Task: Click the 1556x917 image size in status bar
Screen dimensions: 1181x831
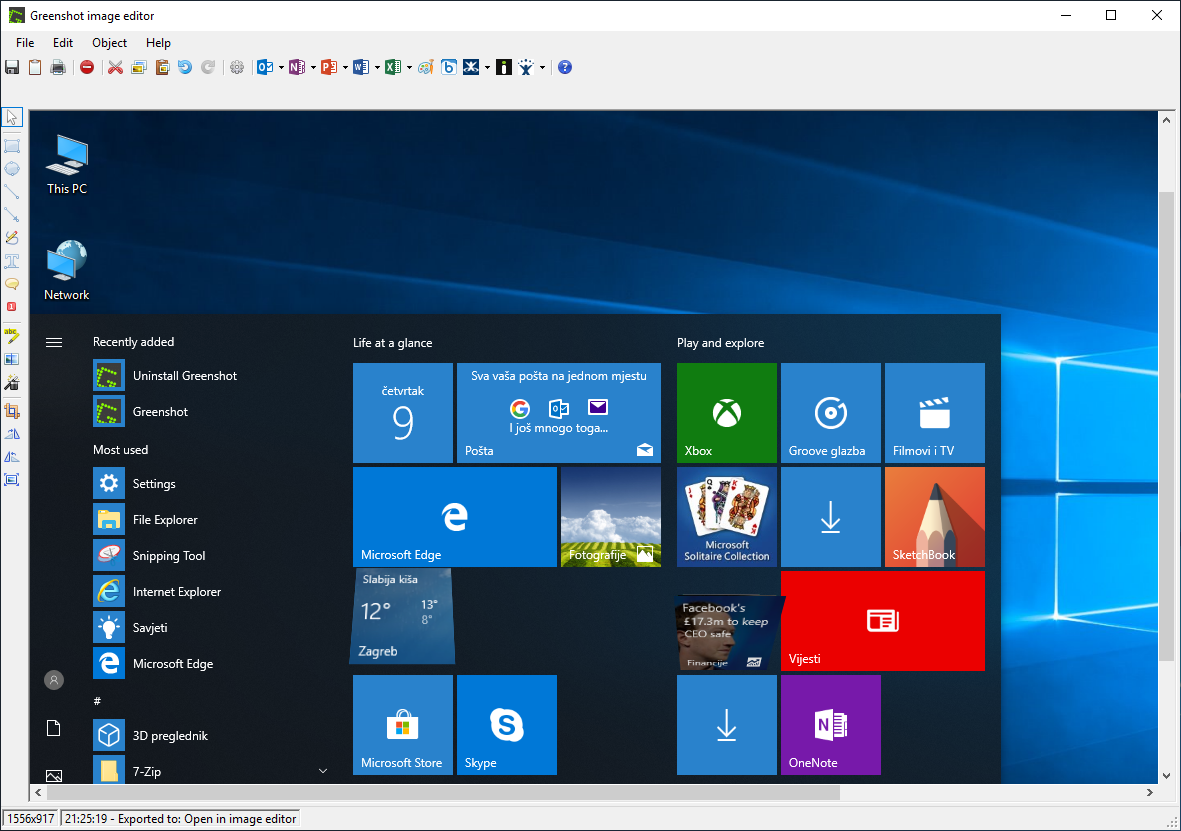Action: (31, 819)
